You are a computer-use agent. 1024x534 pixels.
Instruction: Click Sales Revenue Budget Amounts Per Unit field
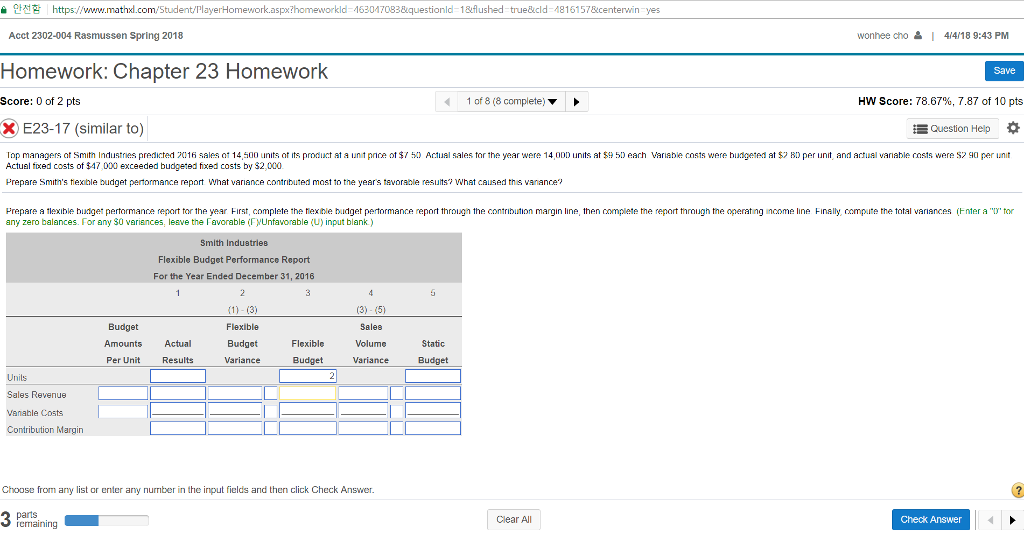(123, 393)
